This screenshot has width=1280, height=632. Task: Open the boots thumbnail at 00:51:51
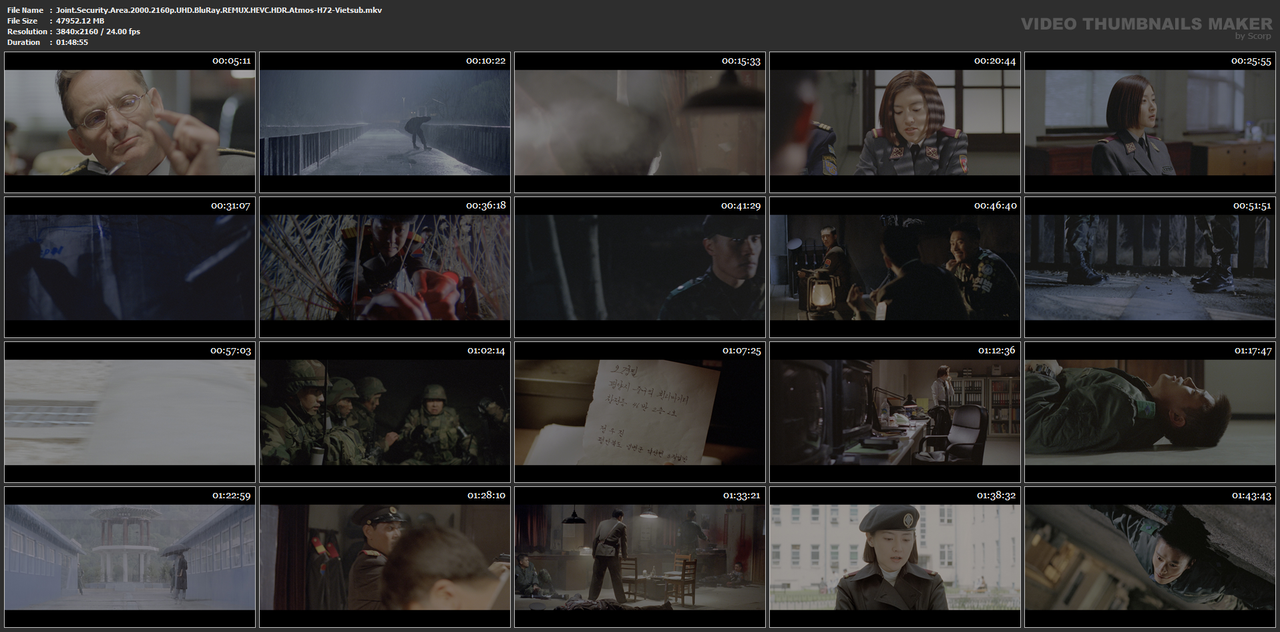point(1150,267)
